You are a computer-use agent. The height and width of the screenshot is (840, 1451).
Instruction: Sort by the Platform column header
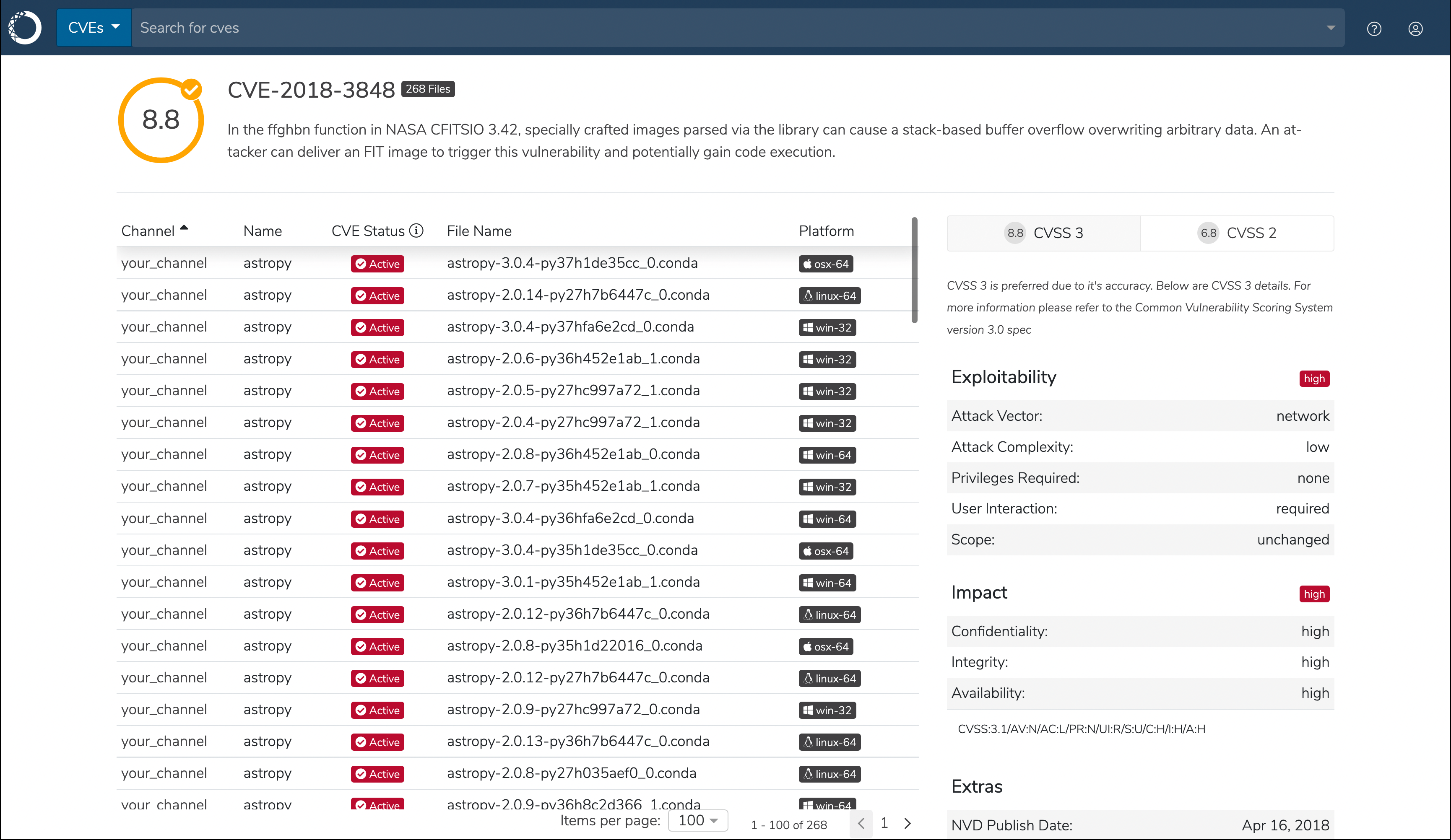(826, 231)
